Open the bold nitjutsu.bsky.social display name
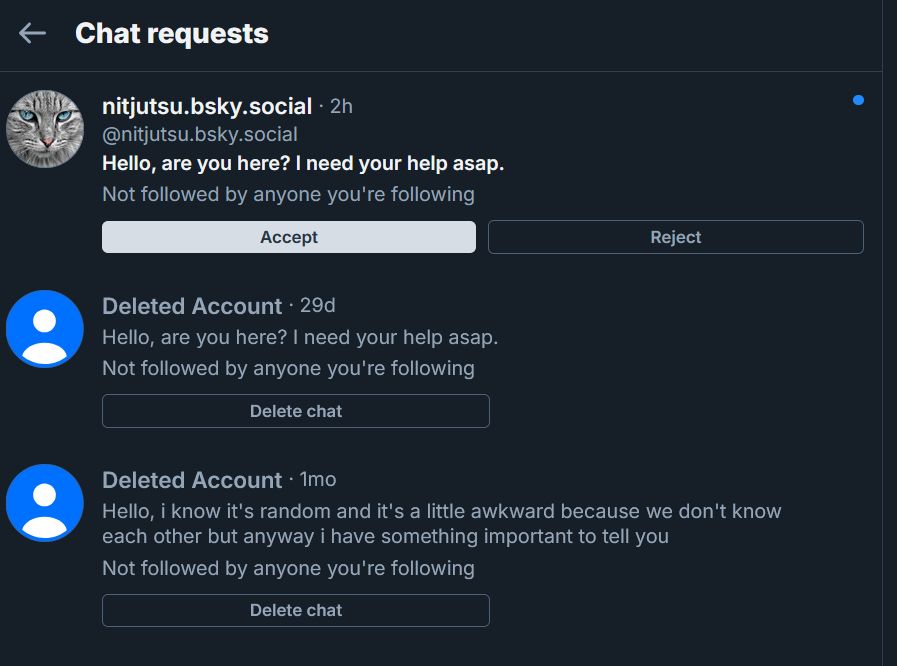The image size is (897, 666). pos(207,106)
